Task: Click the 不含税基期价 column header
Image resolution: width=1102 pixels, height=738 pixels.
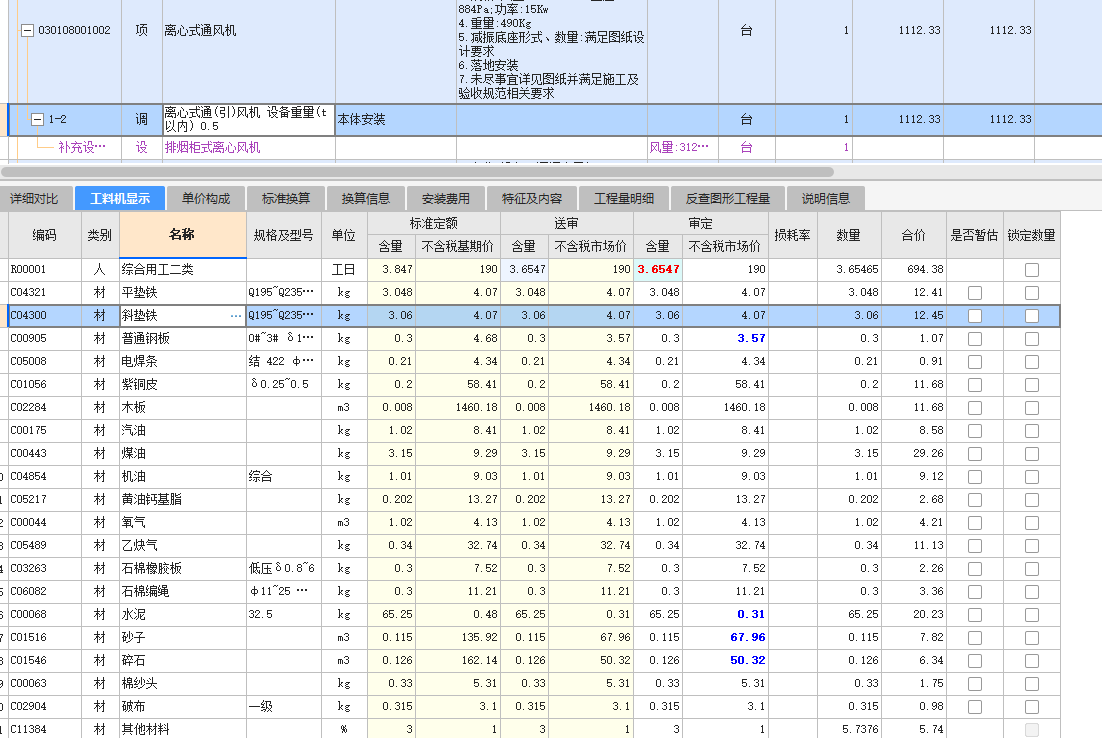Action: click(458, 247)
